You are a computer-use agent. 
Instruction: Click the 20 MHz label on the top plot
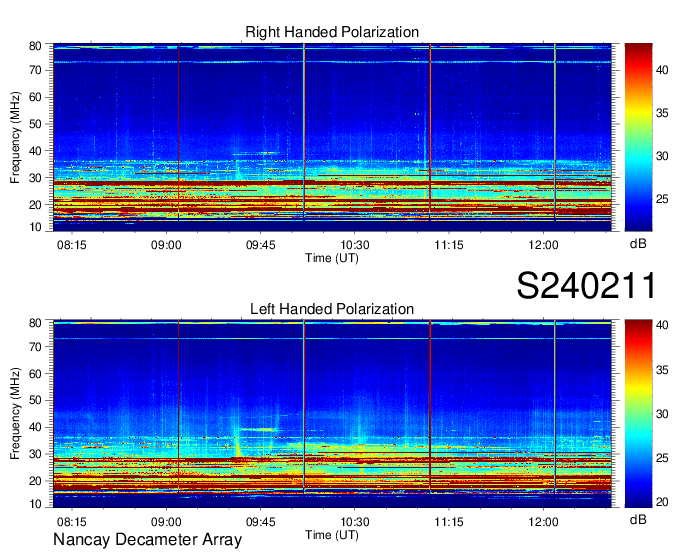pyautogui.click(x=35, y=205)
